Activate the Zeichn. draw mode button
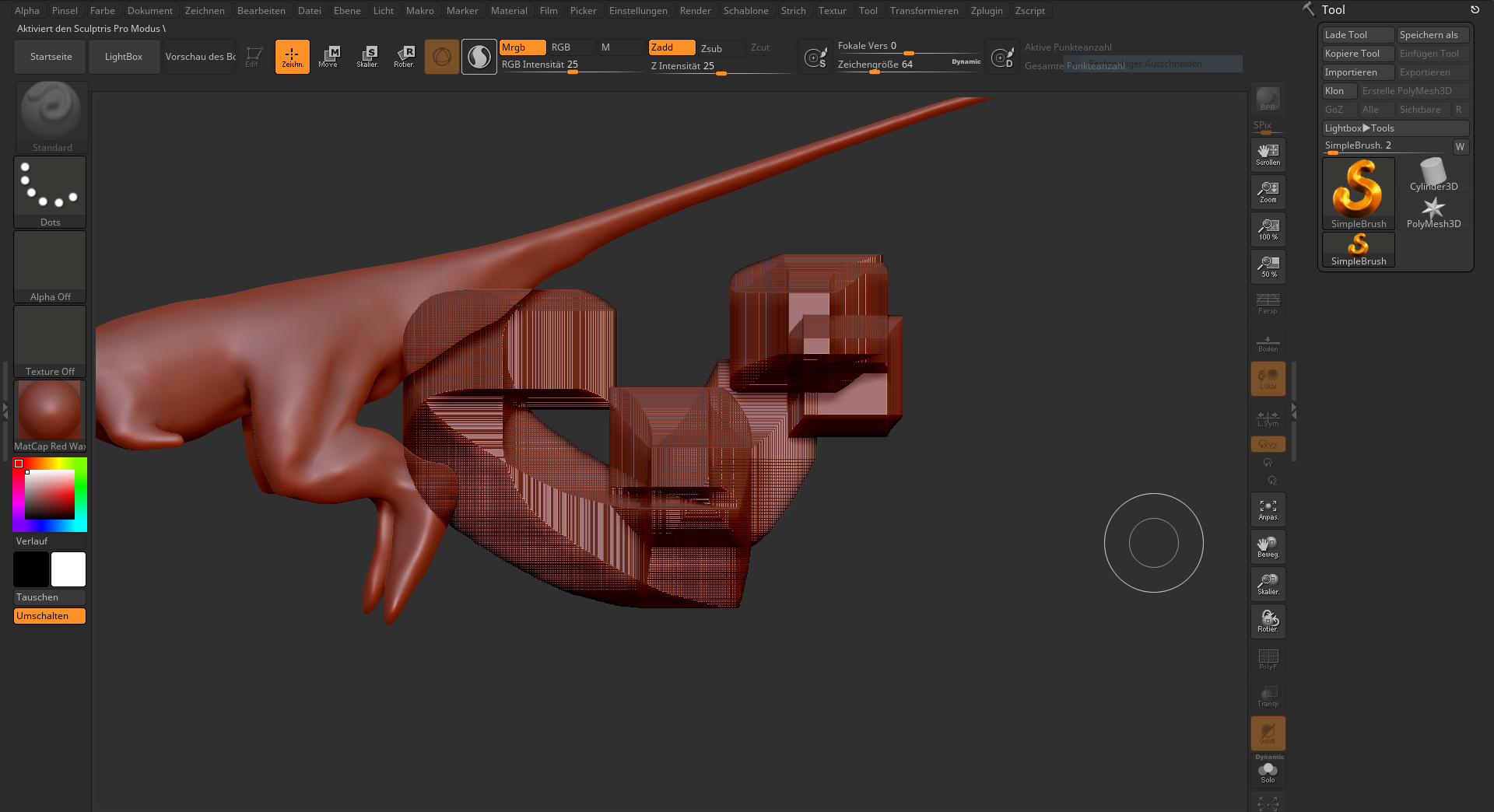 tap(293, 57)
